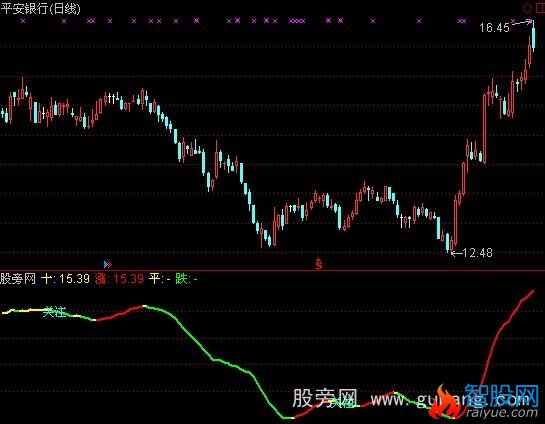
Task: Select the 12.48 low price label
Action: pos(478,253)
